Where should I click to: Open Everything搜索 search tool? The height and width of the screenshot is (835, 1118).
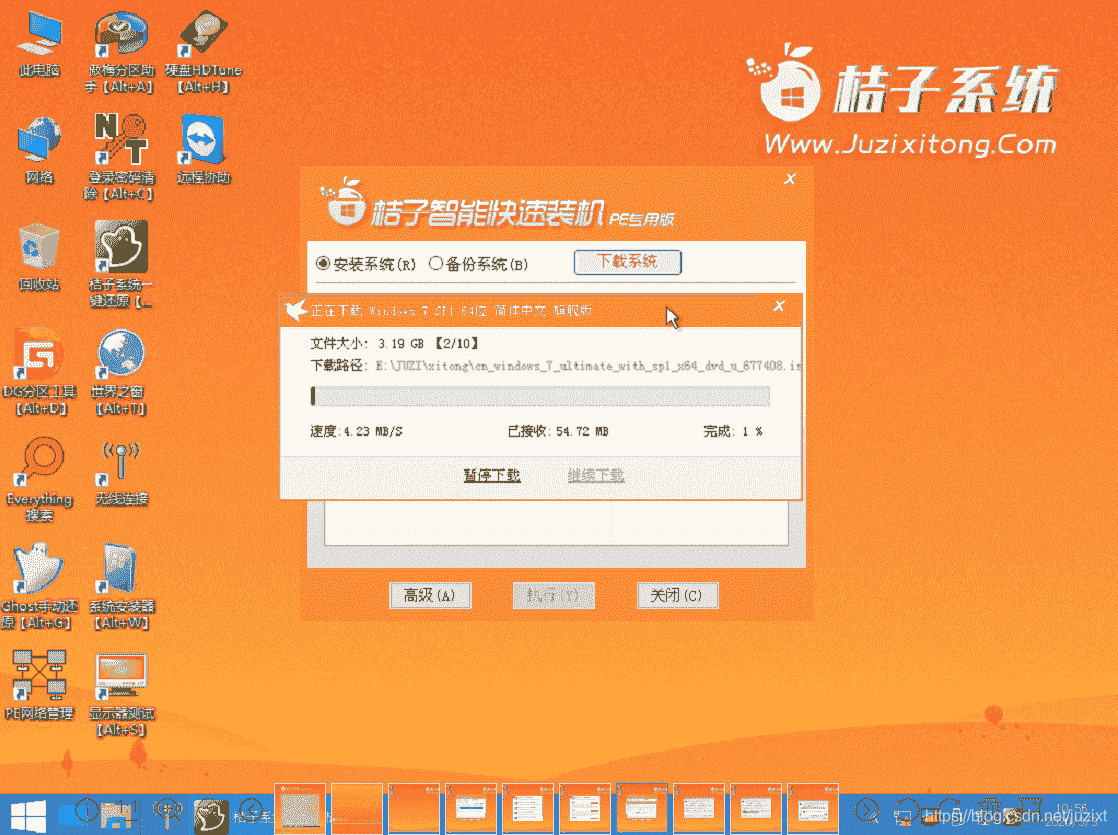[39, 479]
